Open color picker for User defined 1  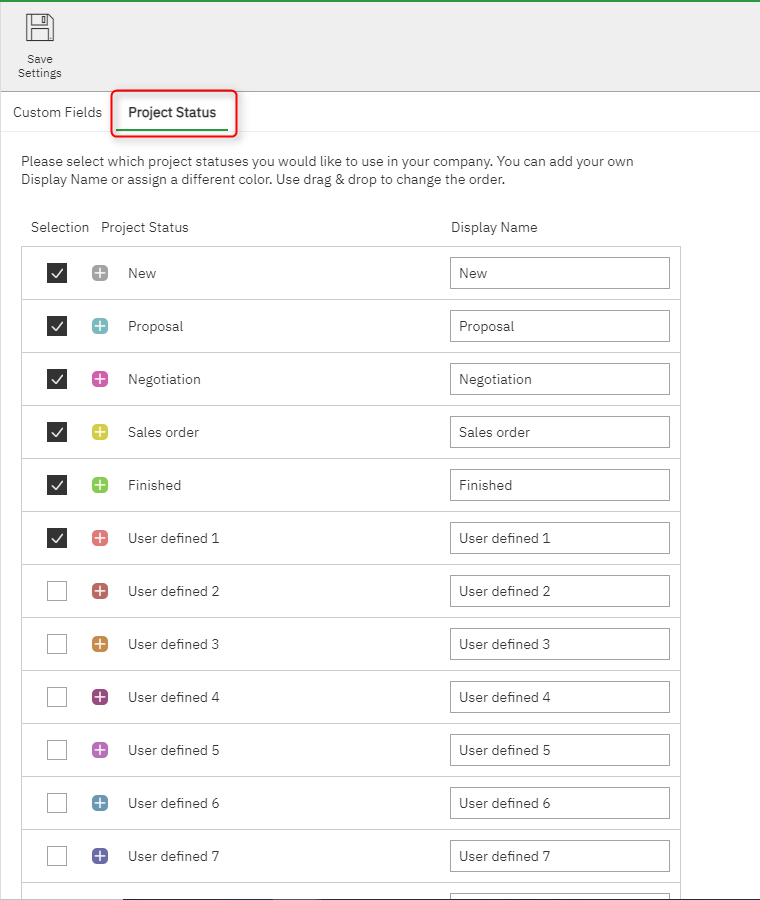click(100, 538)
